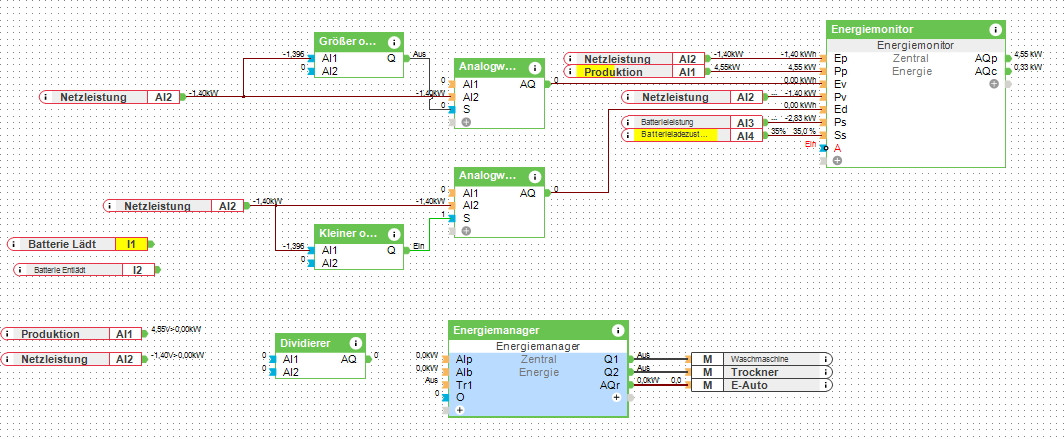Viewport: 1064px width, 439px height.
Task: Open info icon on Energiemonitor block
Action: (x=995, y=30)
